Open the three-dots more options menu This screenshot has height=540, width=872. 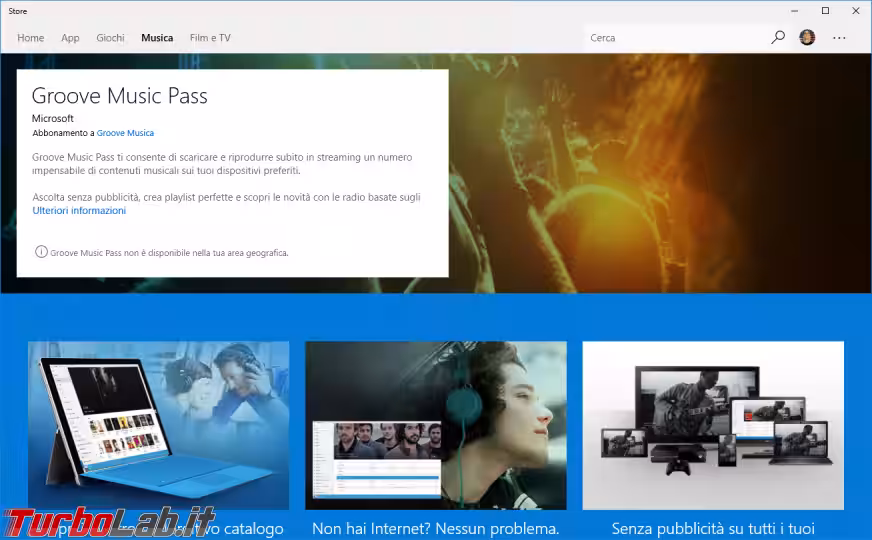tap(839, 38)
